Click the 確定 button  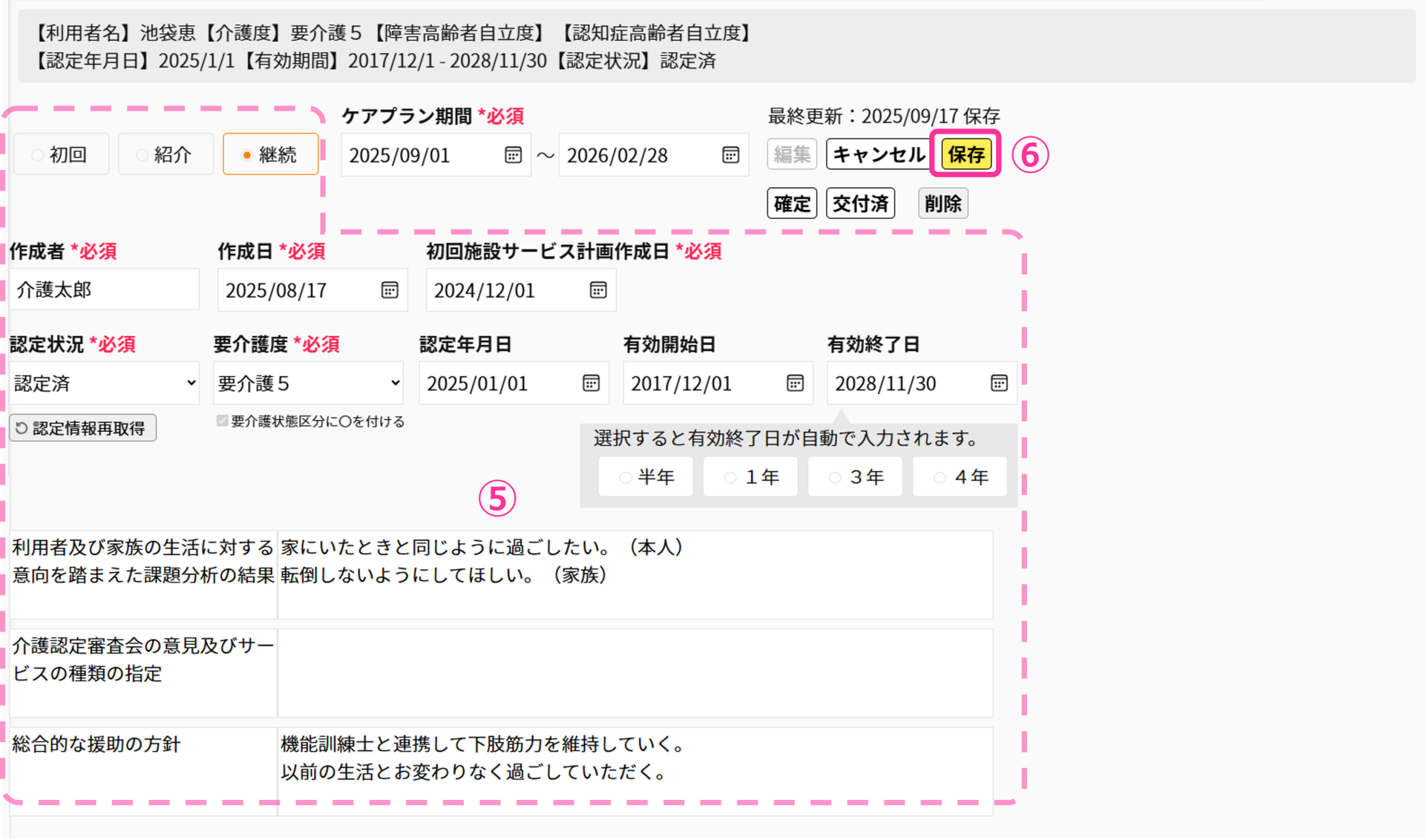coord(792,203)
